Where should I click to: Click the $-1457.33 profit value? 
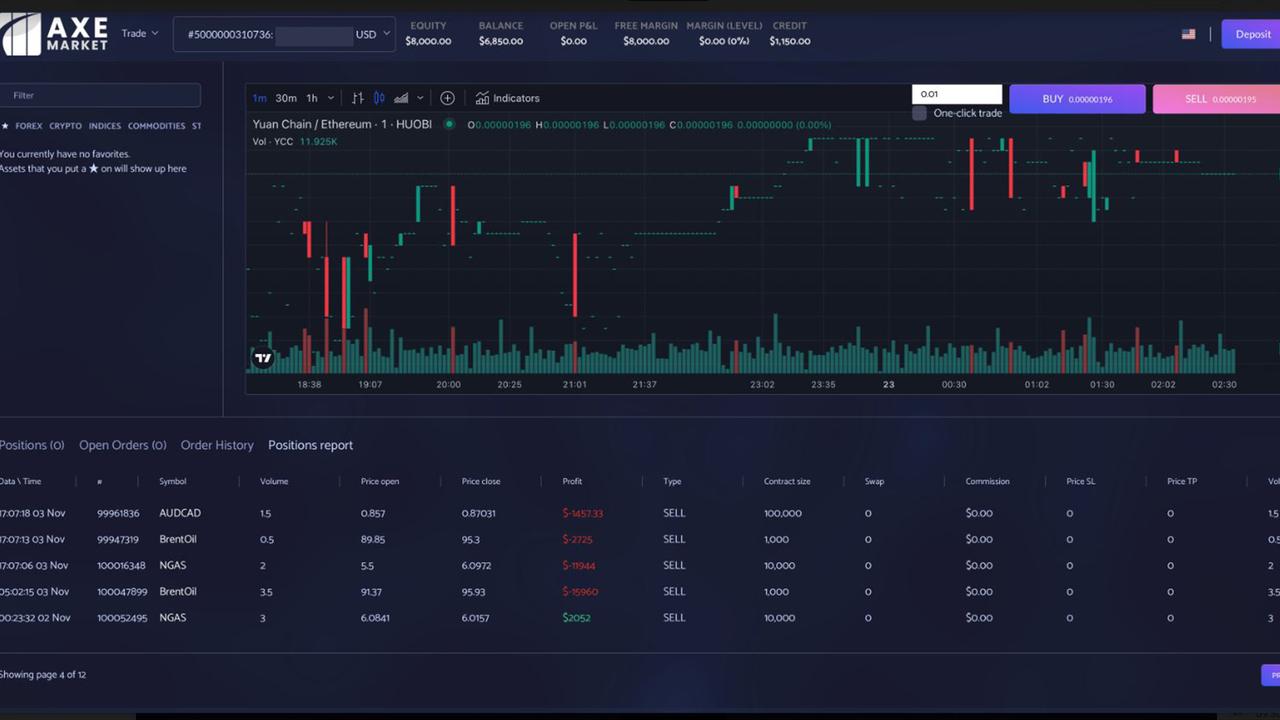[582, 513]
